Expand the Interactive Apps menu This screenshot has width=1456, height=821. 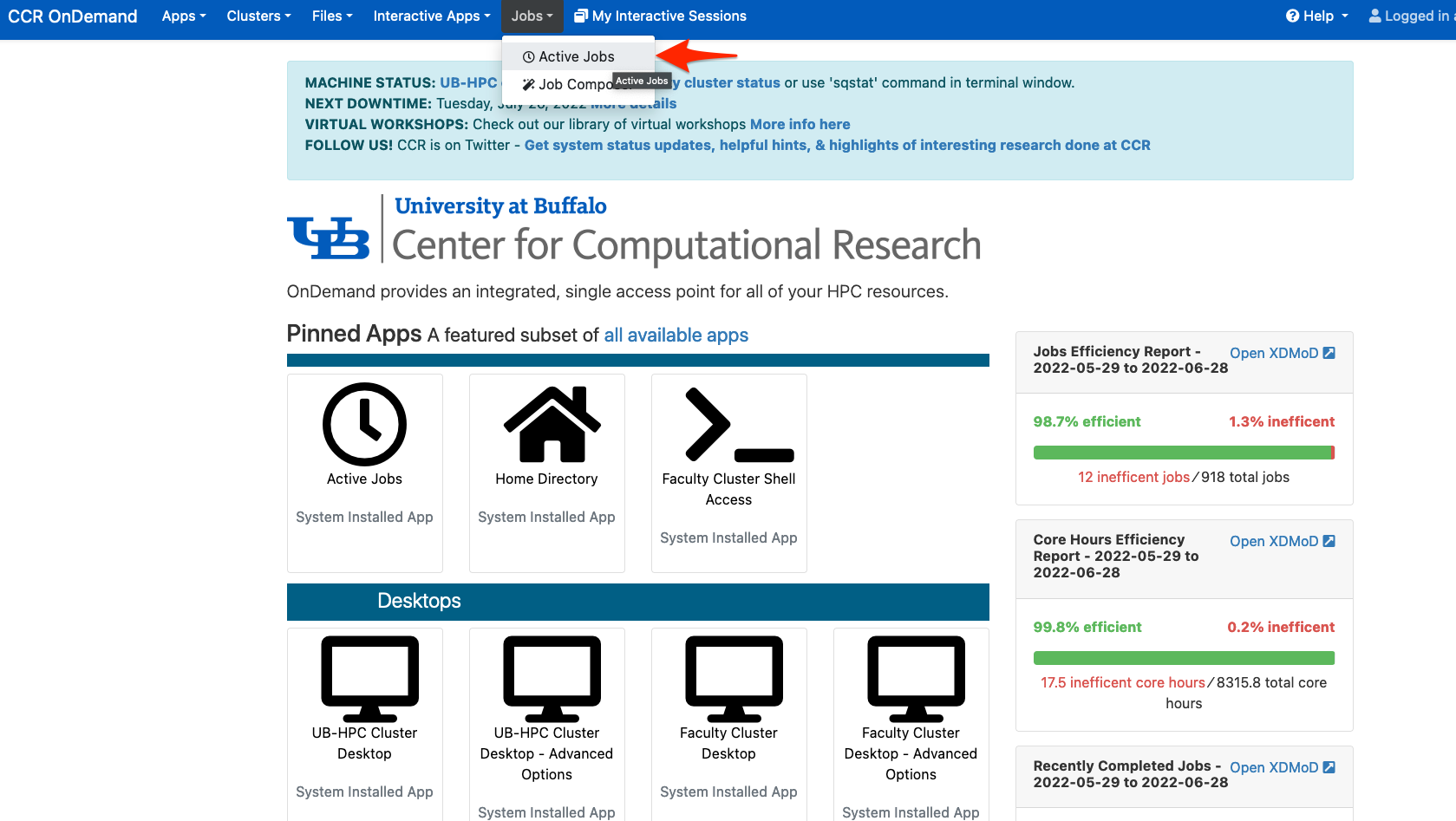[431, 16]
